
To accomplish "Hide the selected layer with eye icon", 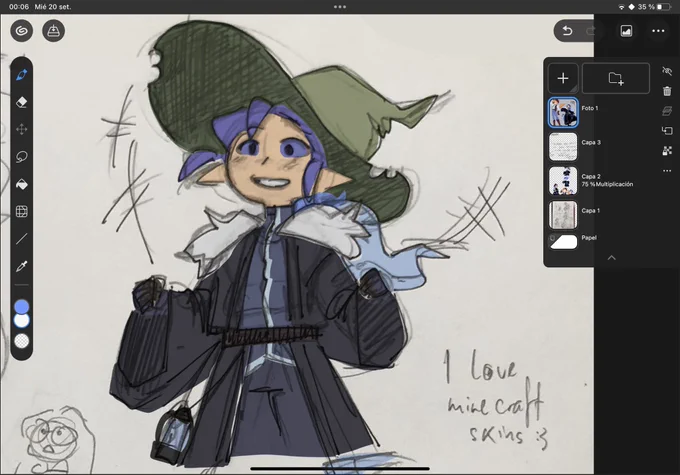I will click(667, 71).
